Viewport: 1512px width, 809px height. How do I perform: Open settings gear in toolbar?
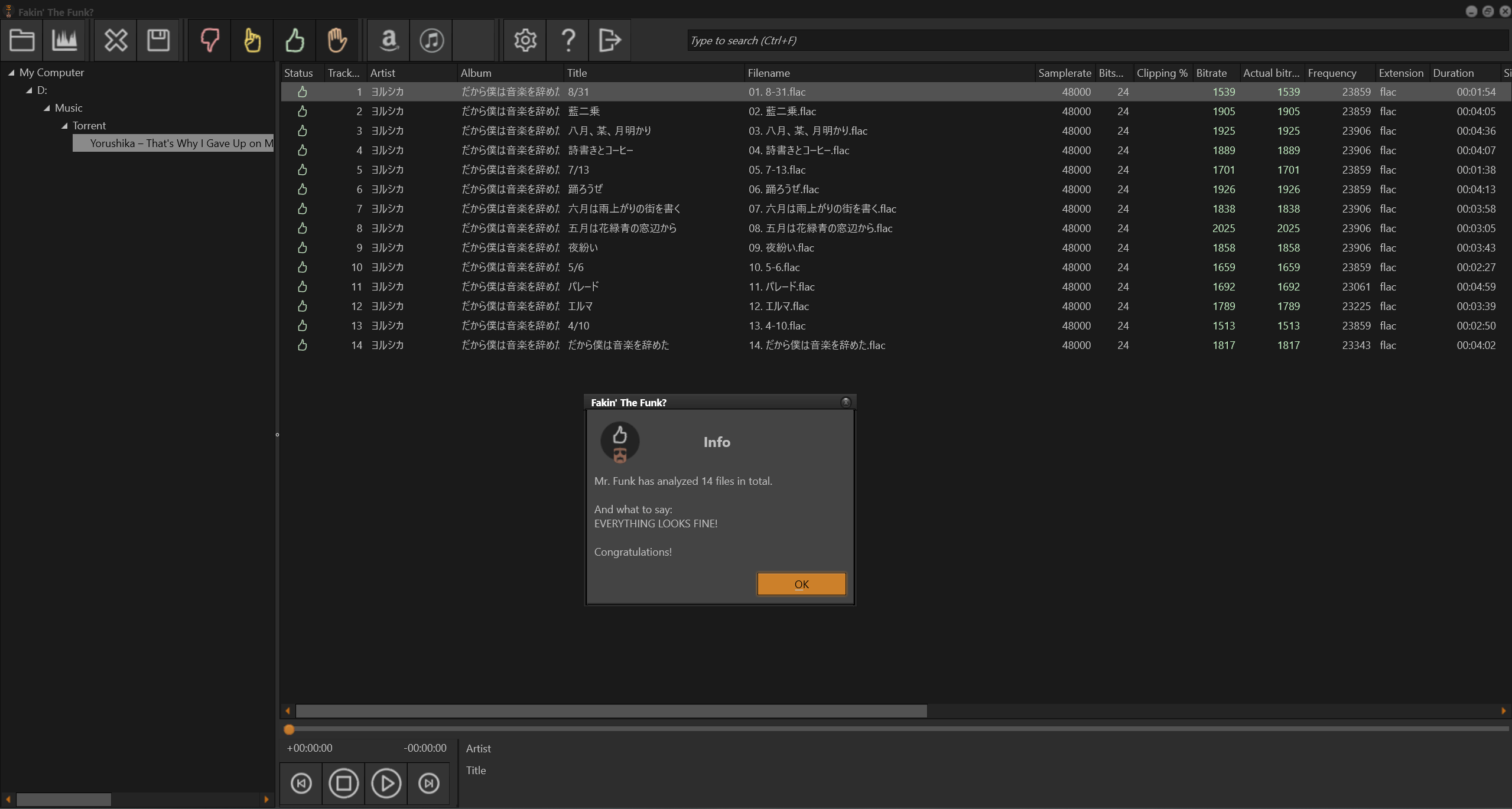pos(525,40)
